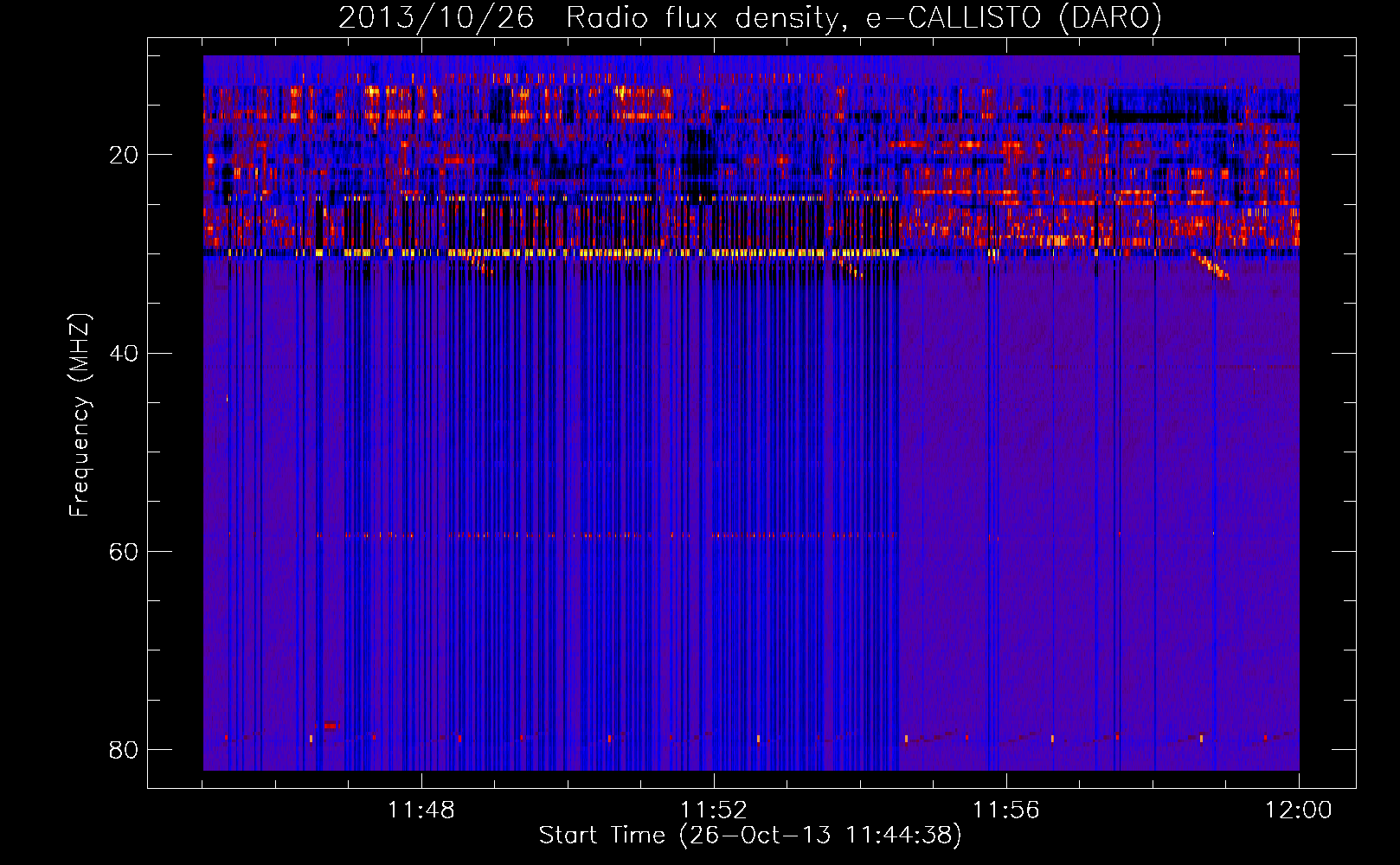Click the "20" frequency tick label
1400x865 pixels.
pos(124,155)
